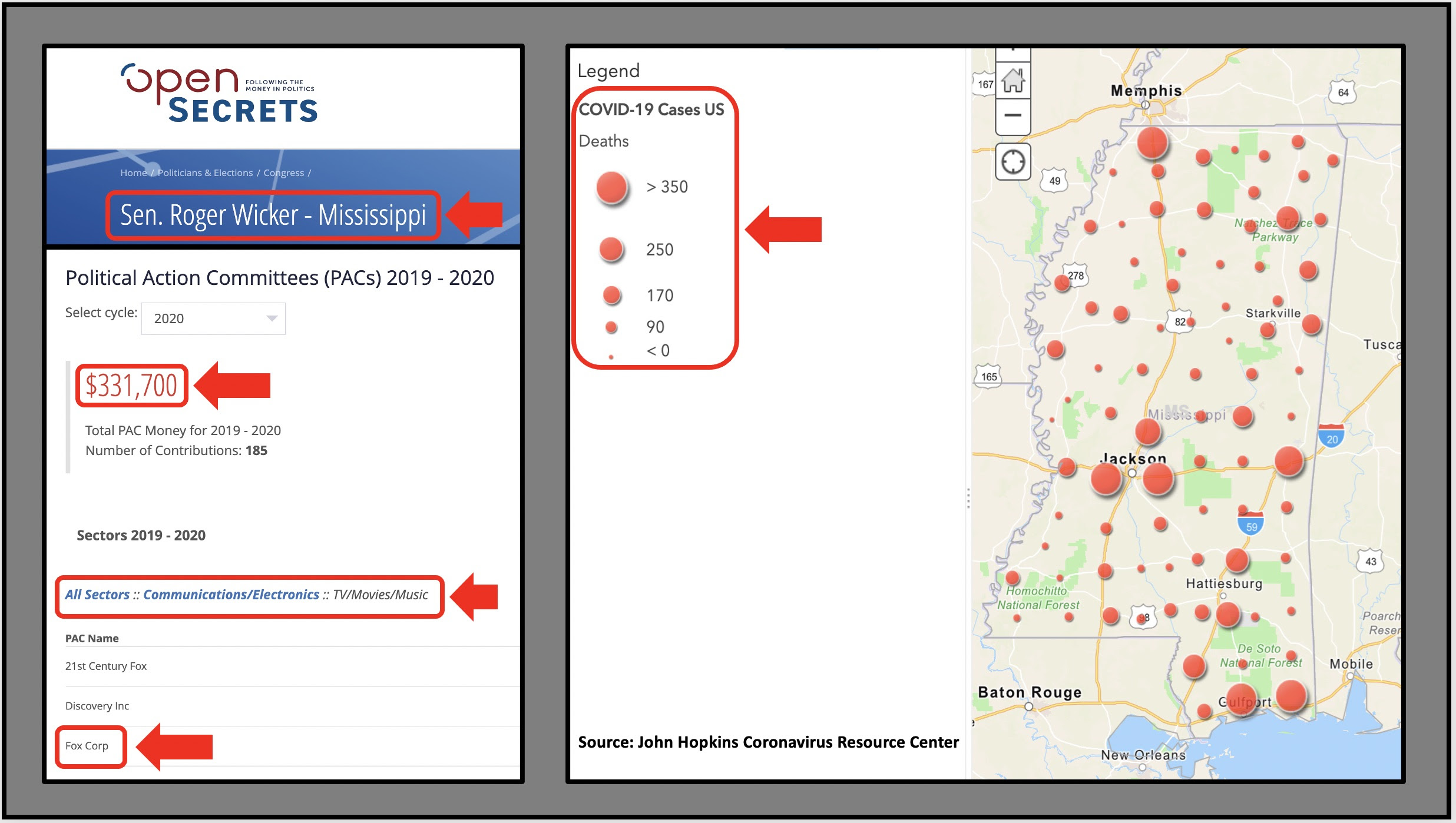Click the 250 legend circle
Image resolution: width=1456 pixels, height=823 pixels.
[611, 250]
